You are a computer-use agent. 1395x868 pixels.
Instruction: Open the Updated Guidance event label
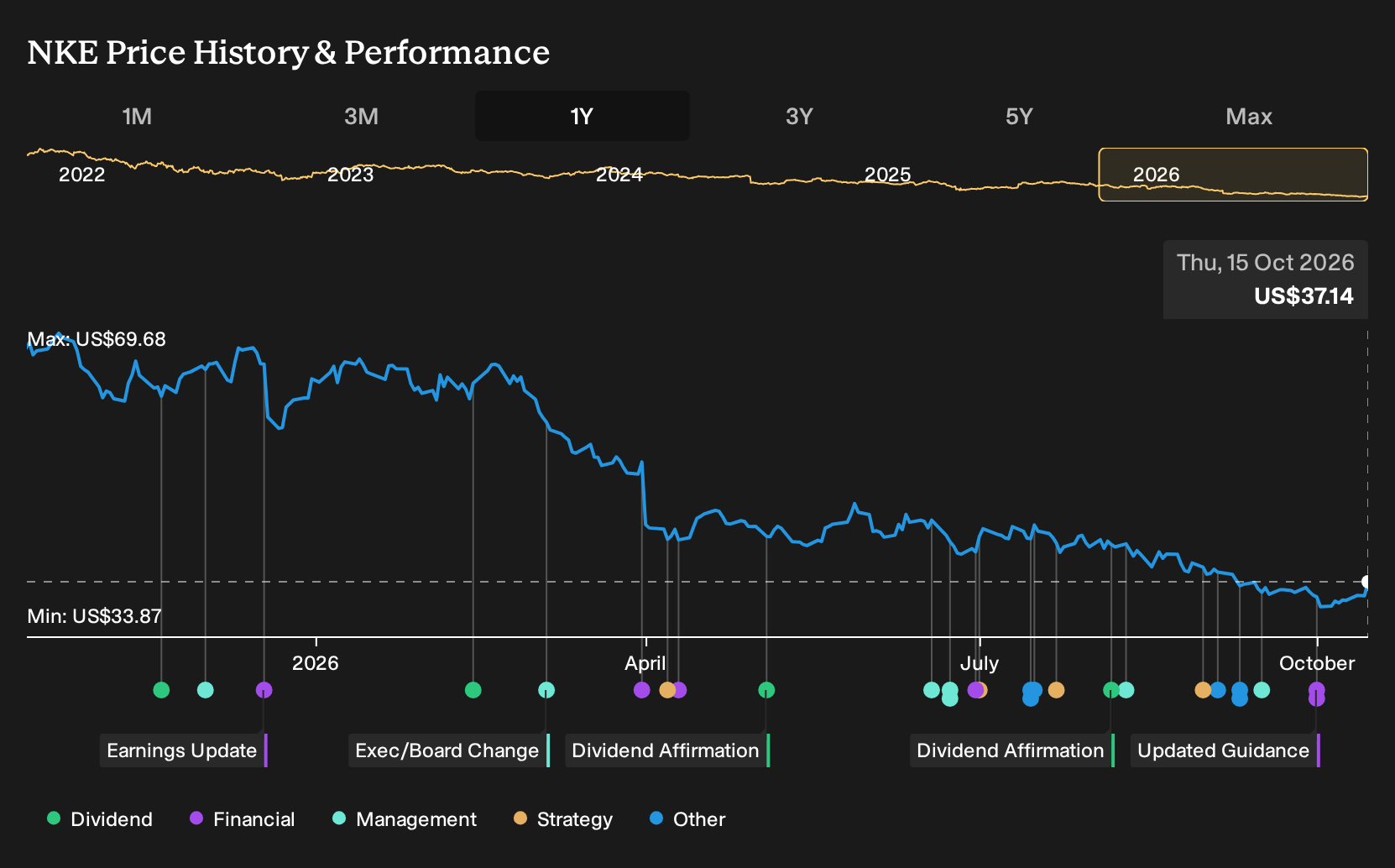tap(1225, 750)
